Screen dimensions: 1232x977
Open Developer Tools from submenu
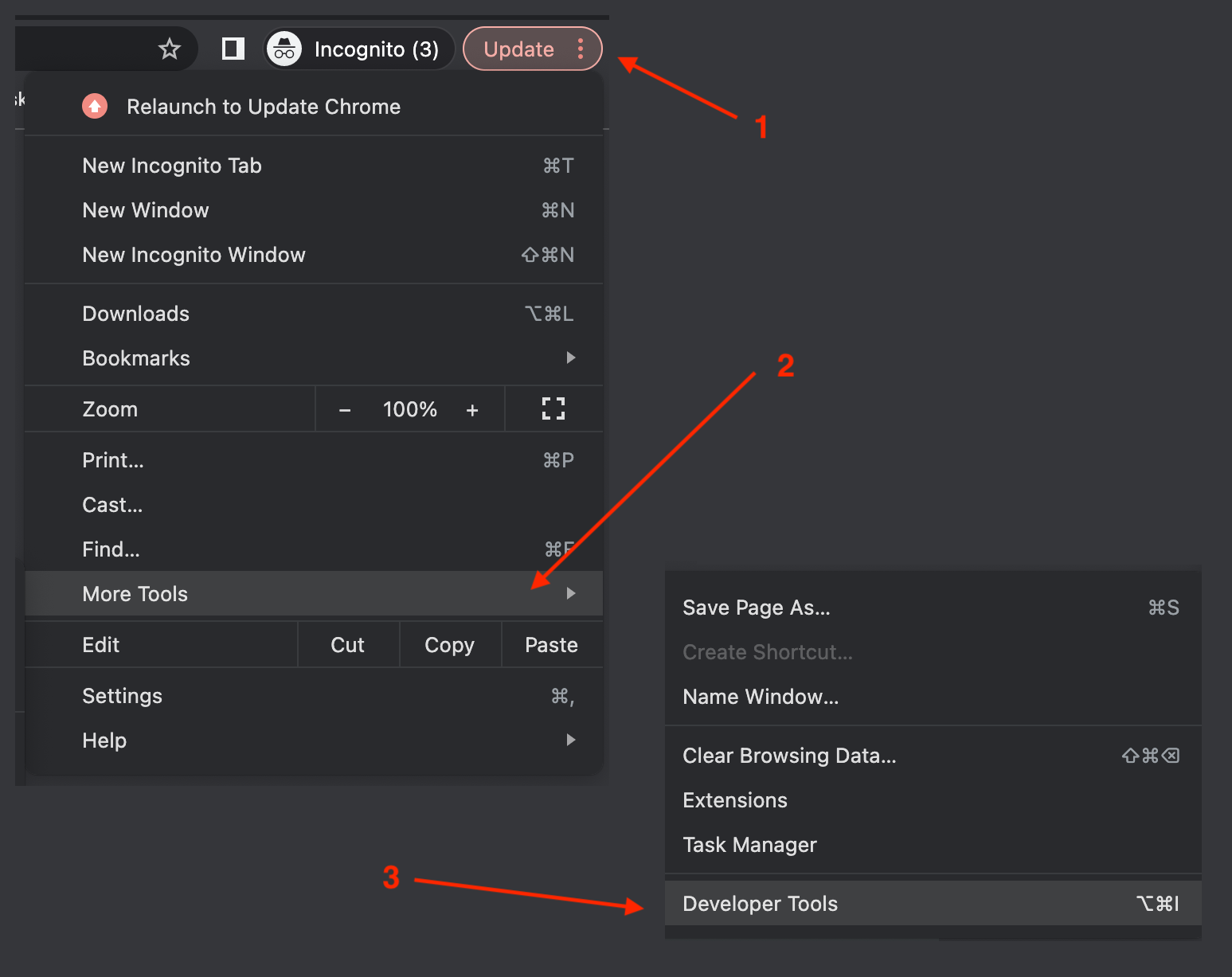[761, 904]
